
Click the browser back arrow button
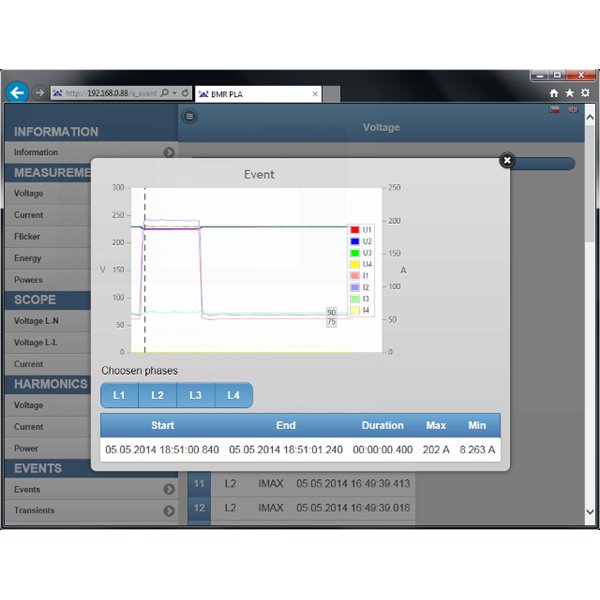pos(17,92)
